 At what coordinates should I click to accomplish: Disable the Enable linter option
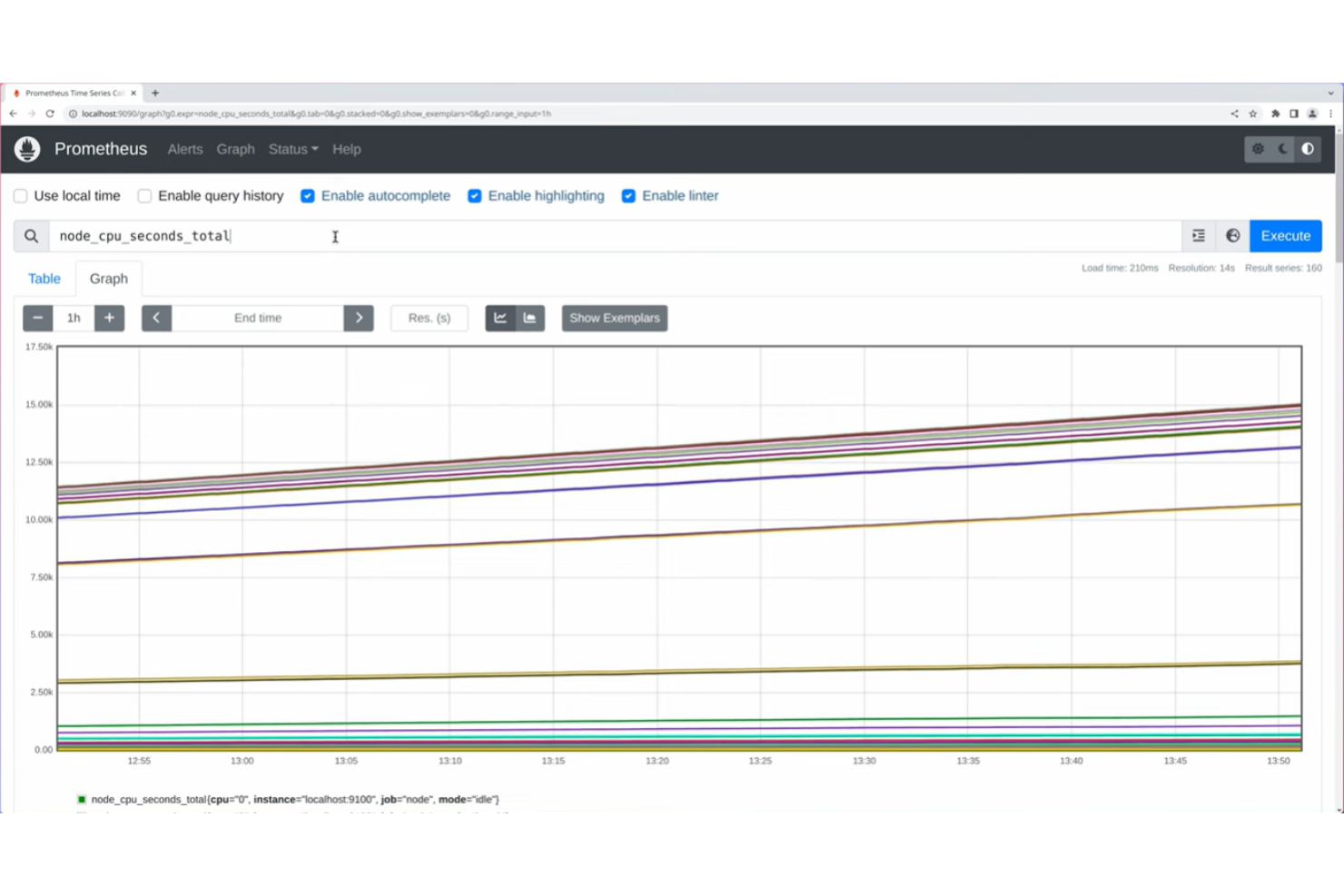[628, 195]
